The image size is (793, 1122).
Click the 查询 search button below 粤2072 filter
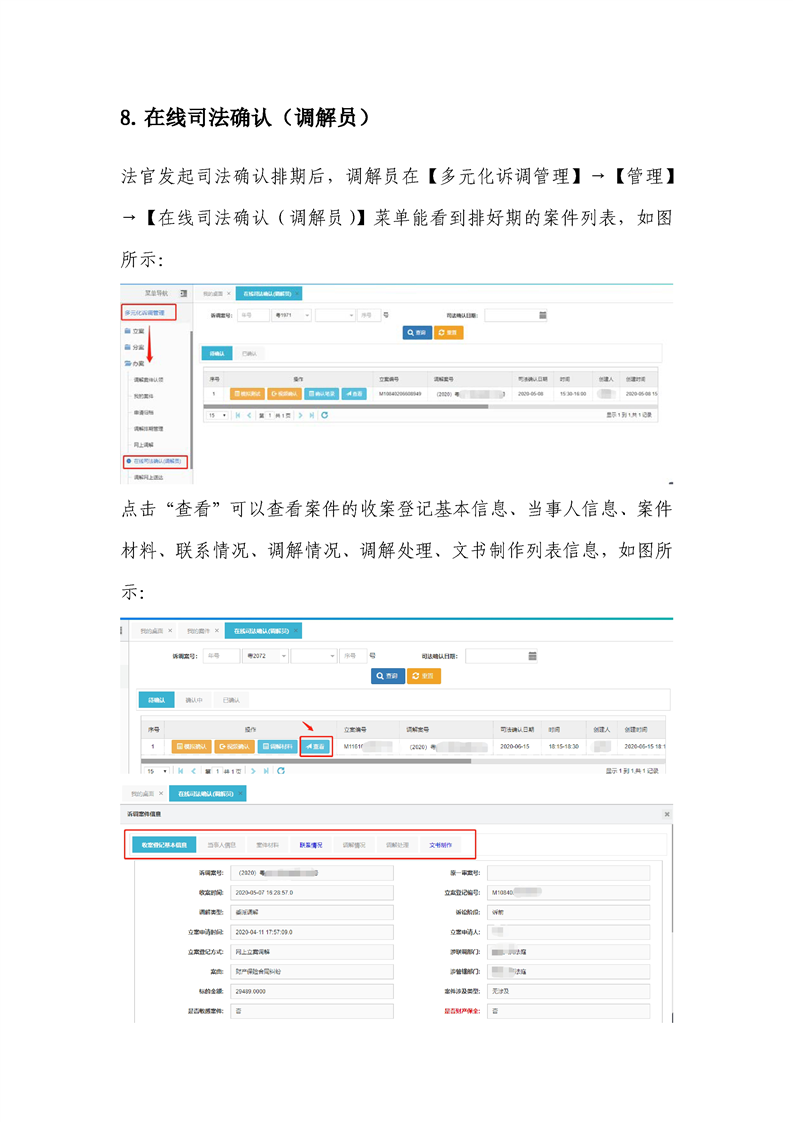point(388,675)
